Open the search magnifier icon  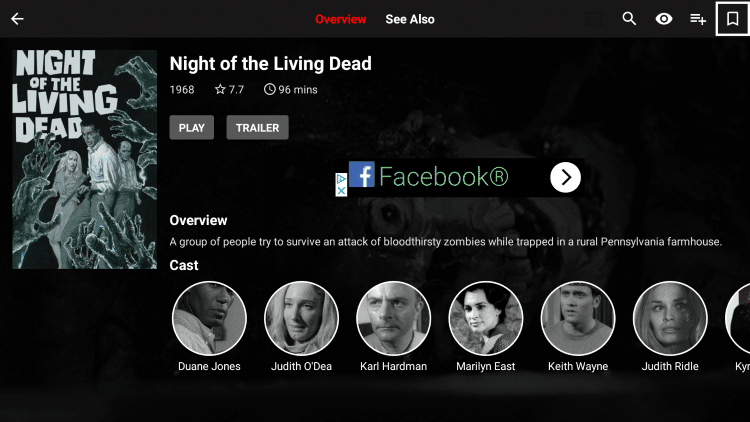point(629,19)
